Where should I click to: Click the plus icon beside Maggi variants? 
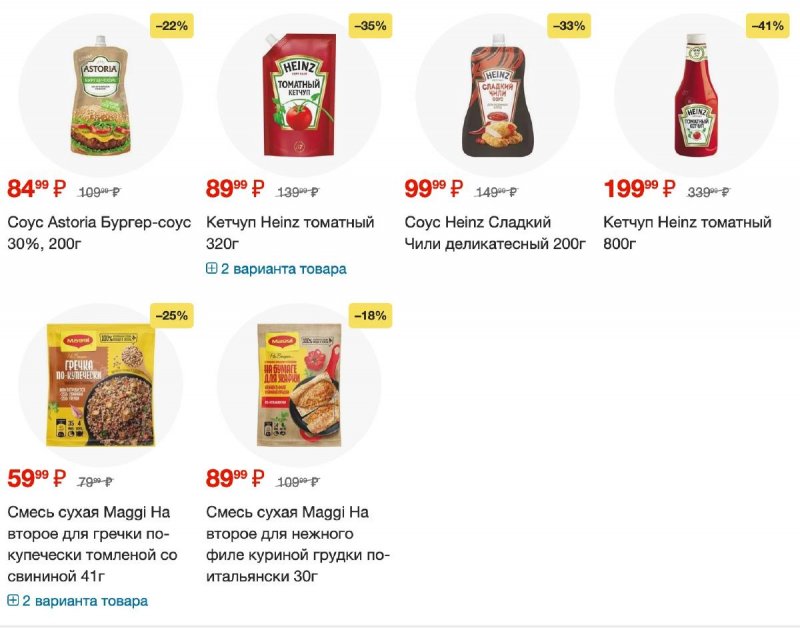coord(13,600)
